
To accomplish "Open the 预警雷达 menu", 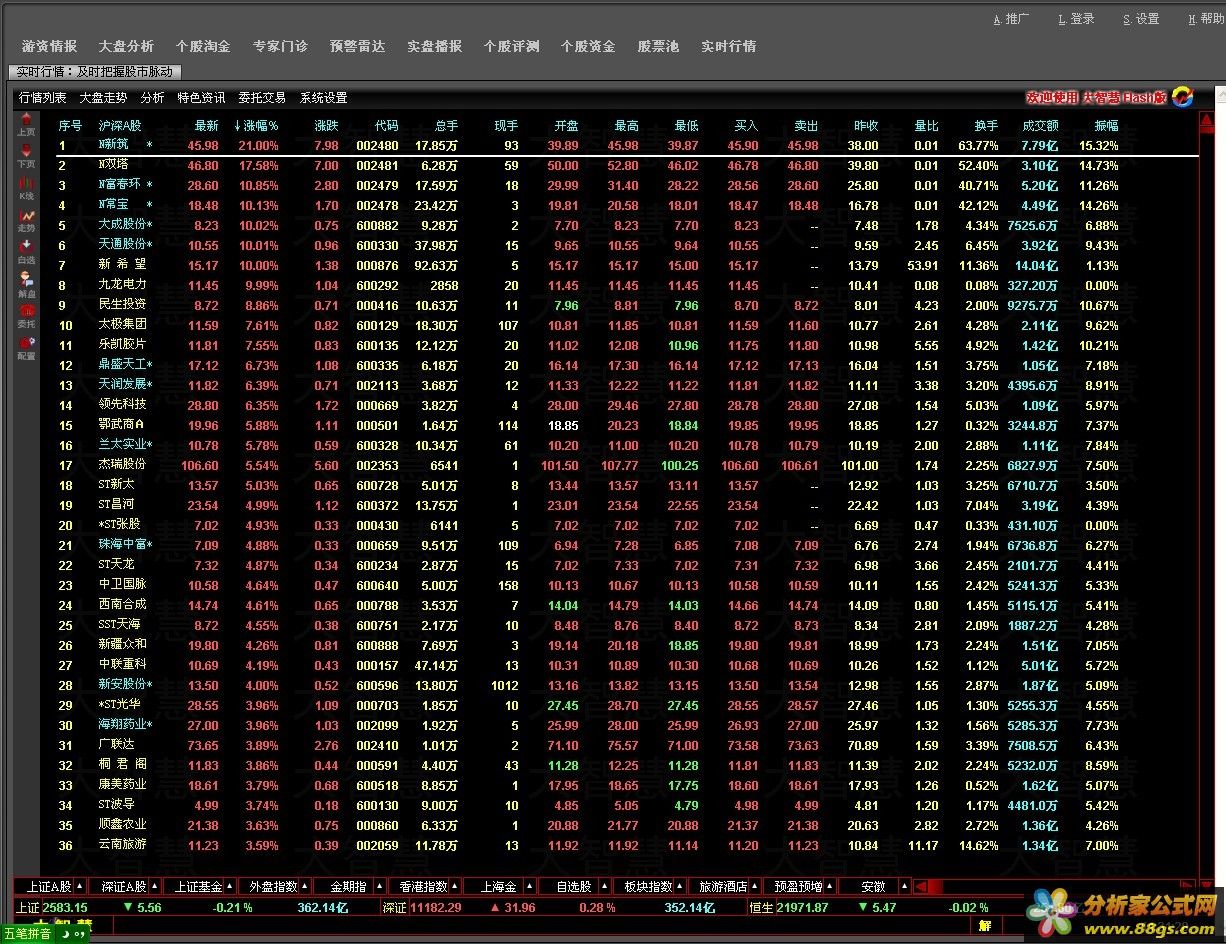I will click(x=357, y=46).
